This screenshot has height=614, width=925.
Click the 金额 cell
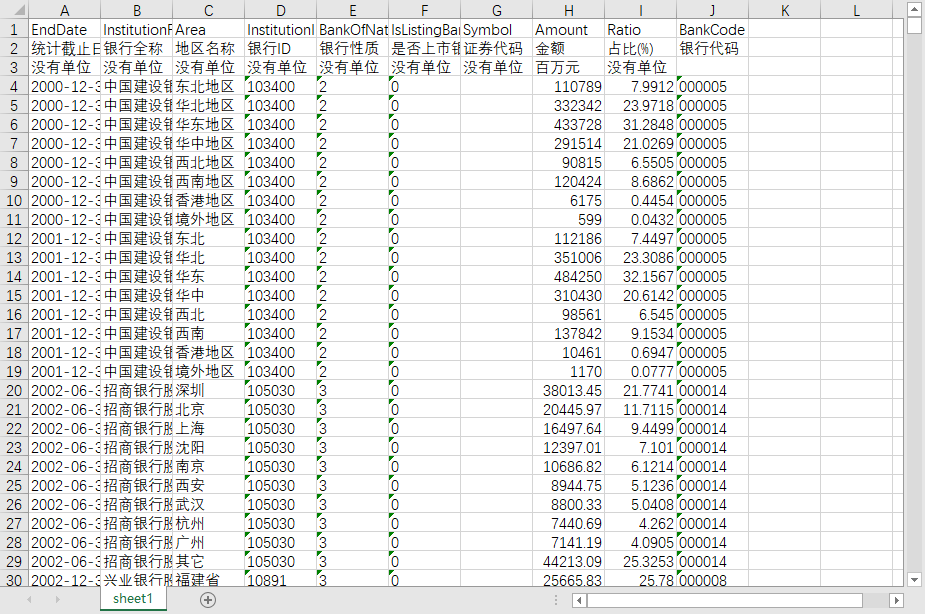pos(569,48)
